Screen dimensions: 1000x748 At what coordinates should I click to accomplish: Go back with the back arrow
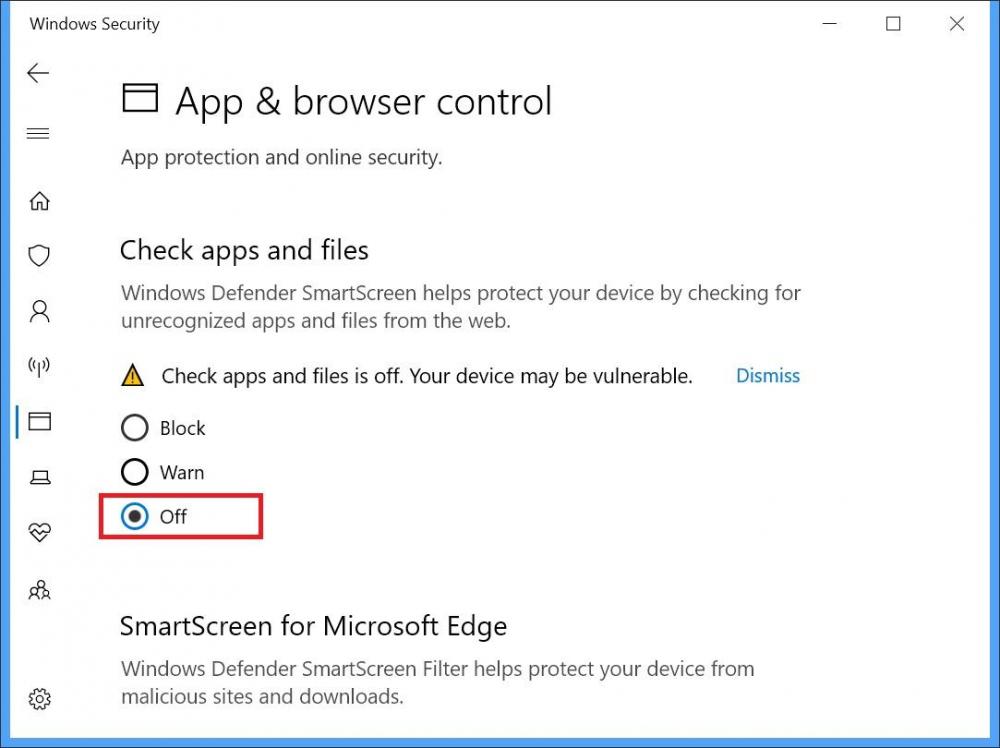pos(38,73)
